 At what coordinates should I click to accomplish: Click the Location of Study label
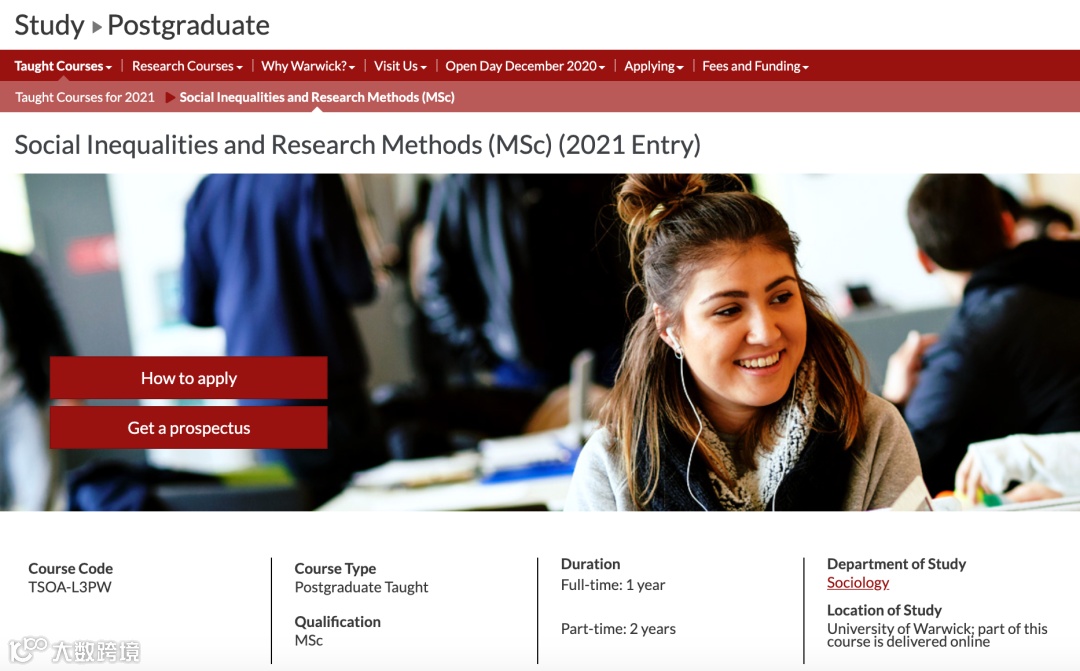click(884, 610)
